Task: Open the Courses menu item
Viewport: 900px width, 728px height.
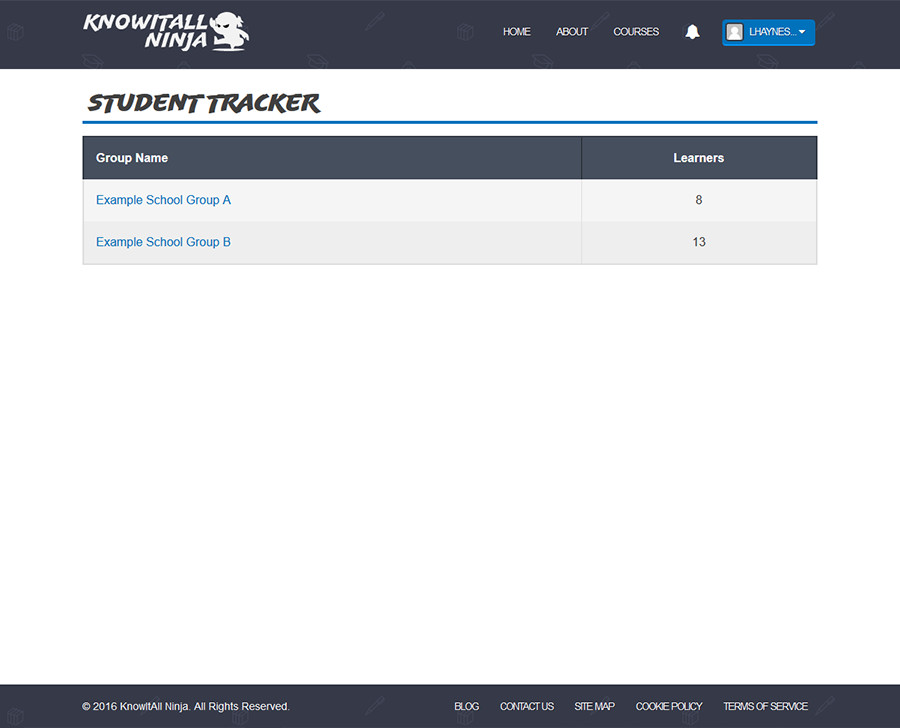Action: coord(636,32)
